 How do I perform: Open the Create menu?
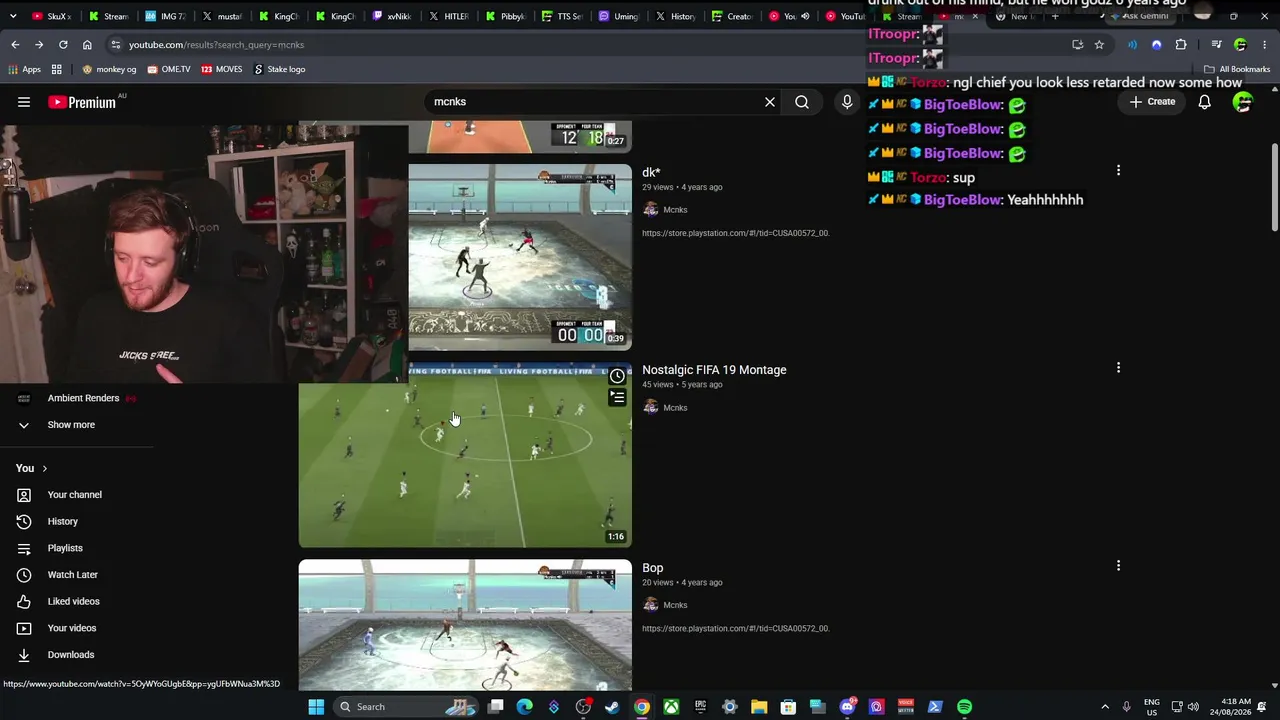1153,102
